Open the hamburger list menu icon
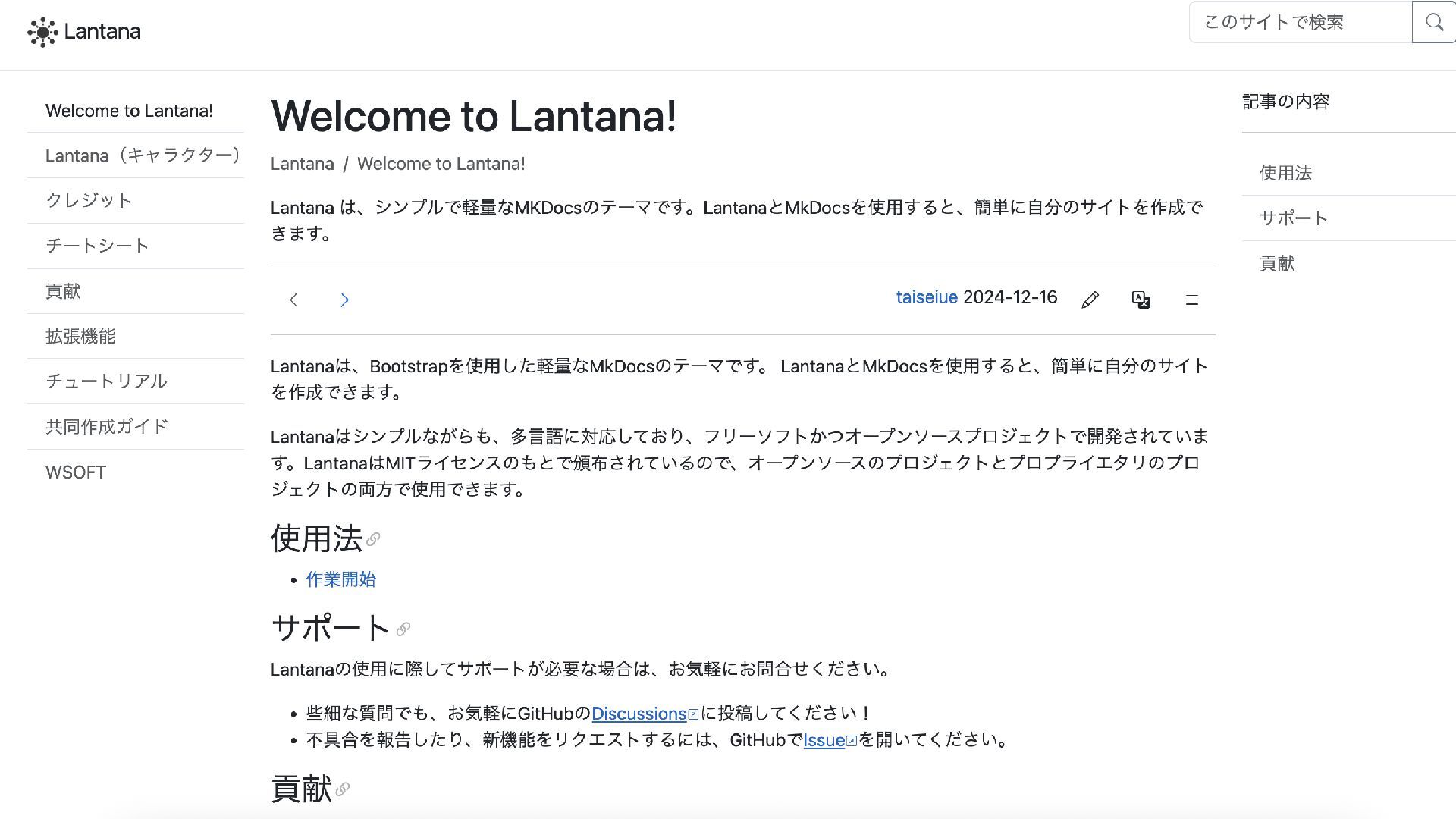This screenshot has width=1456, height=819. pos(1191,300)
